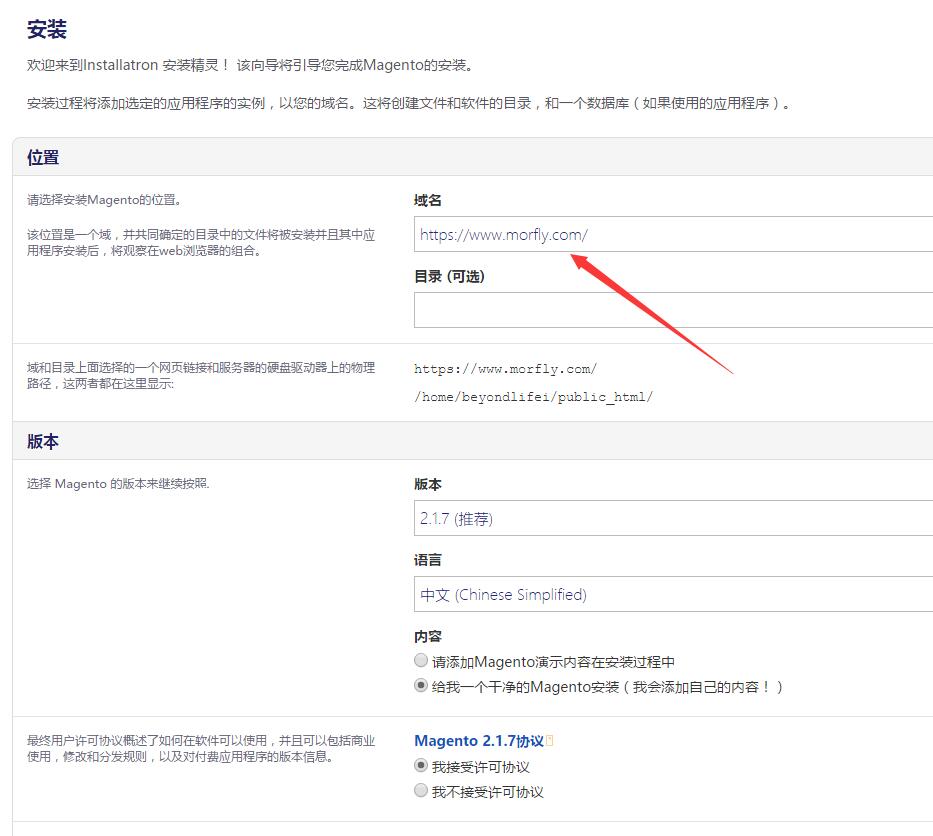Image resolution: width=933 pixels, height=836 pixels.
Task: Click the path text /home/beyondlifei/public_html/
Action: tap(533, 397)
